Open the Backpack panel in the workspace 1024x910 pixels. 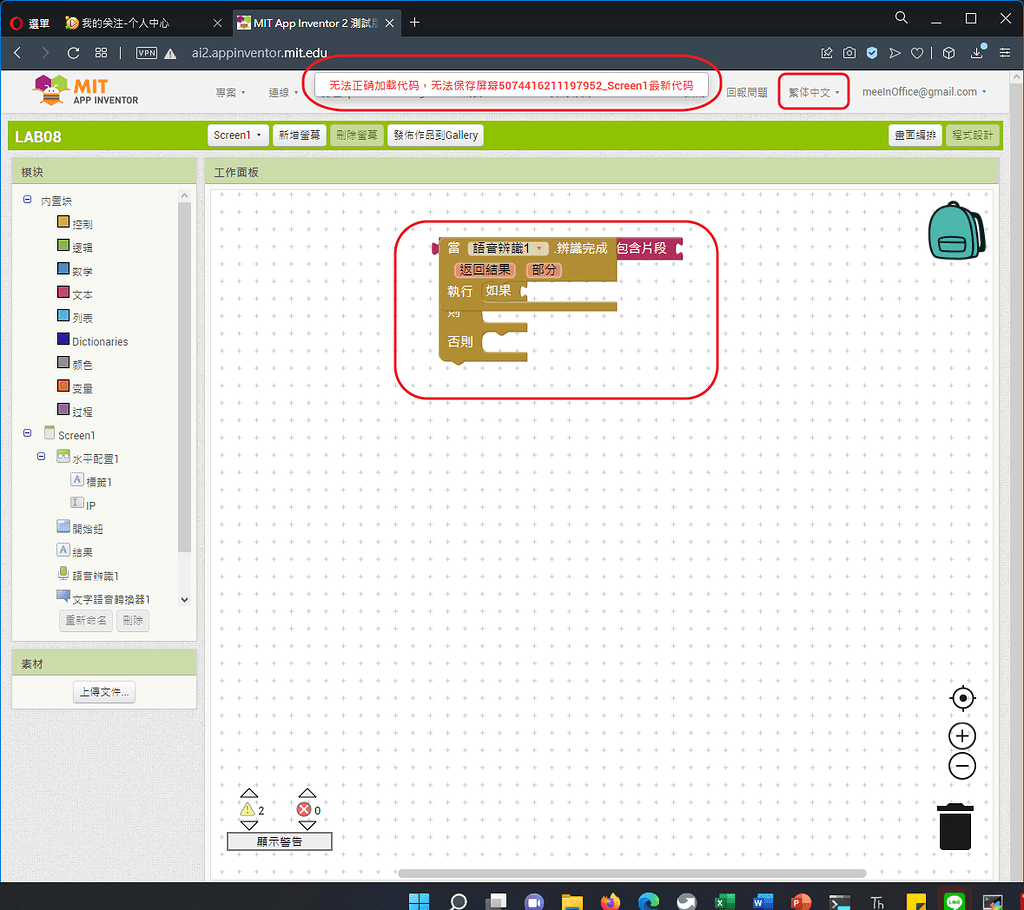[x=955, y=232]
